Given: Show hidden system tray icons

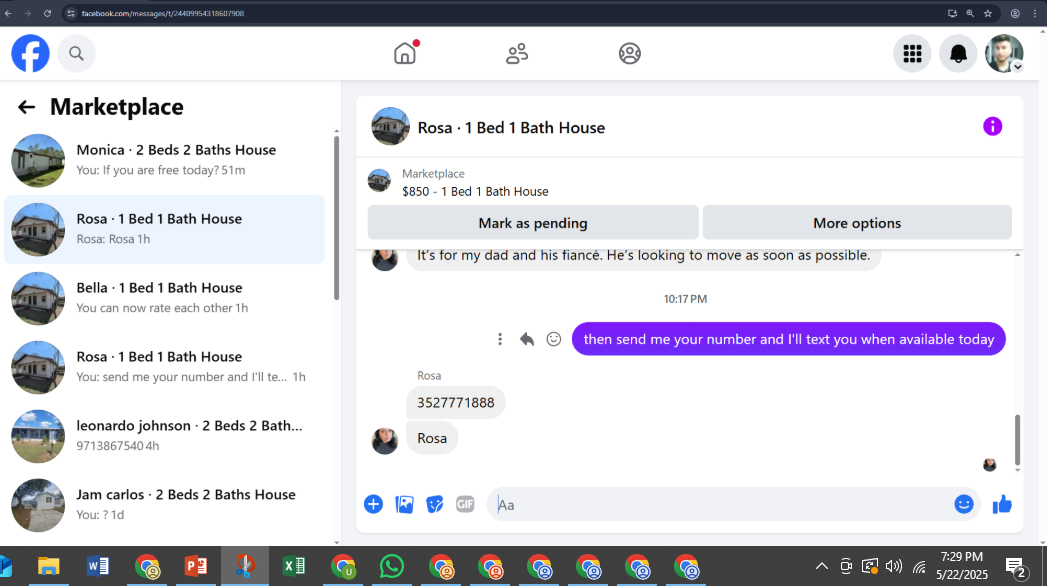Looking at the screenshot, I should (822, 567).
